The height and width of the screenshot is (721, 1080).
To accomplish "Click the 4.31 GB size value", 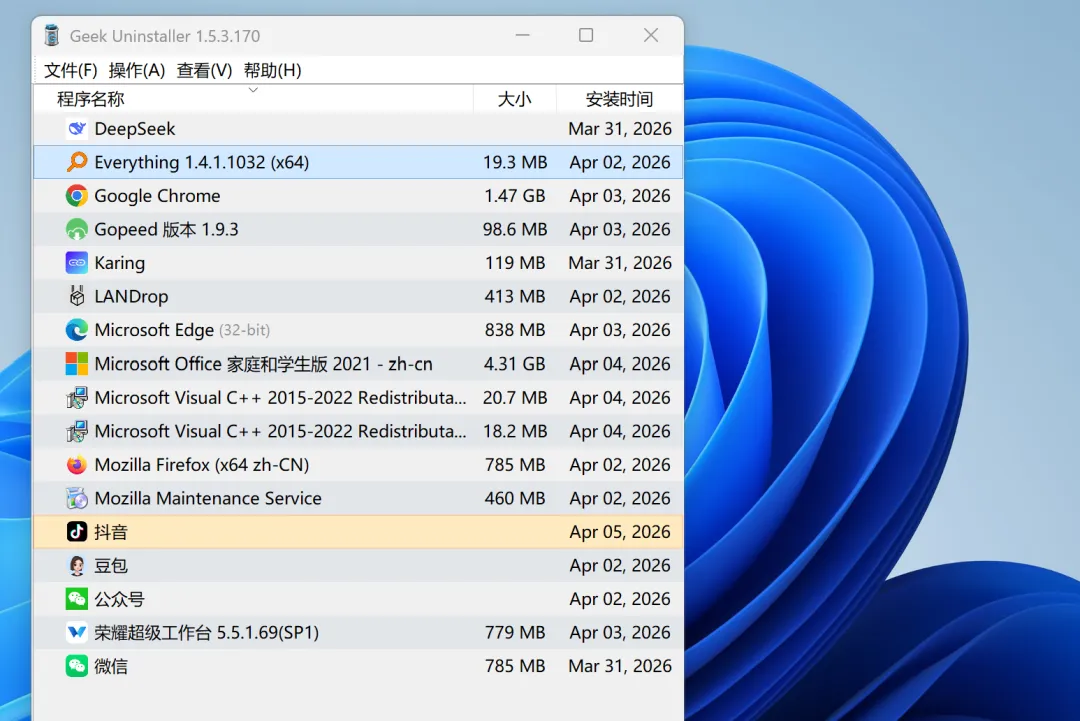I will 515,364.
